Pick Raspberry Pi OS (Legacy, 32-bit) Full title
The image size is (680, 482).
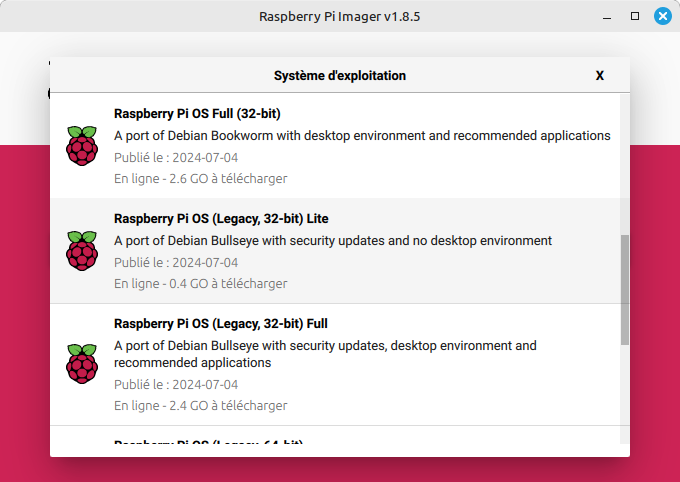(x=221, y=324)
